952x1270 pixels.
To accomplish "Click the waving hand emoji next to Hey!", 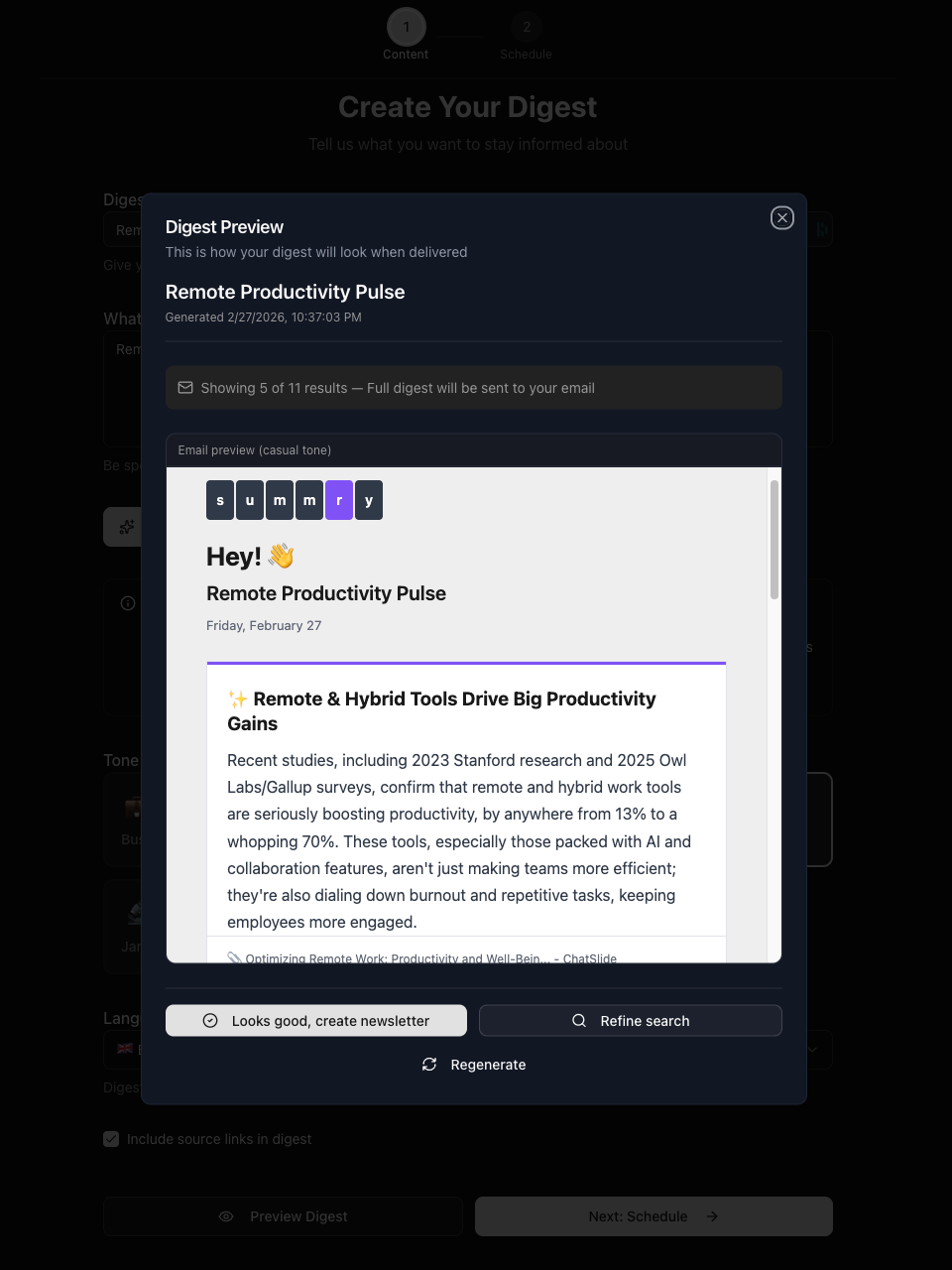I will pos(279,556).
